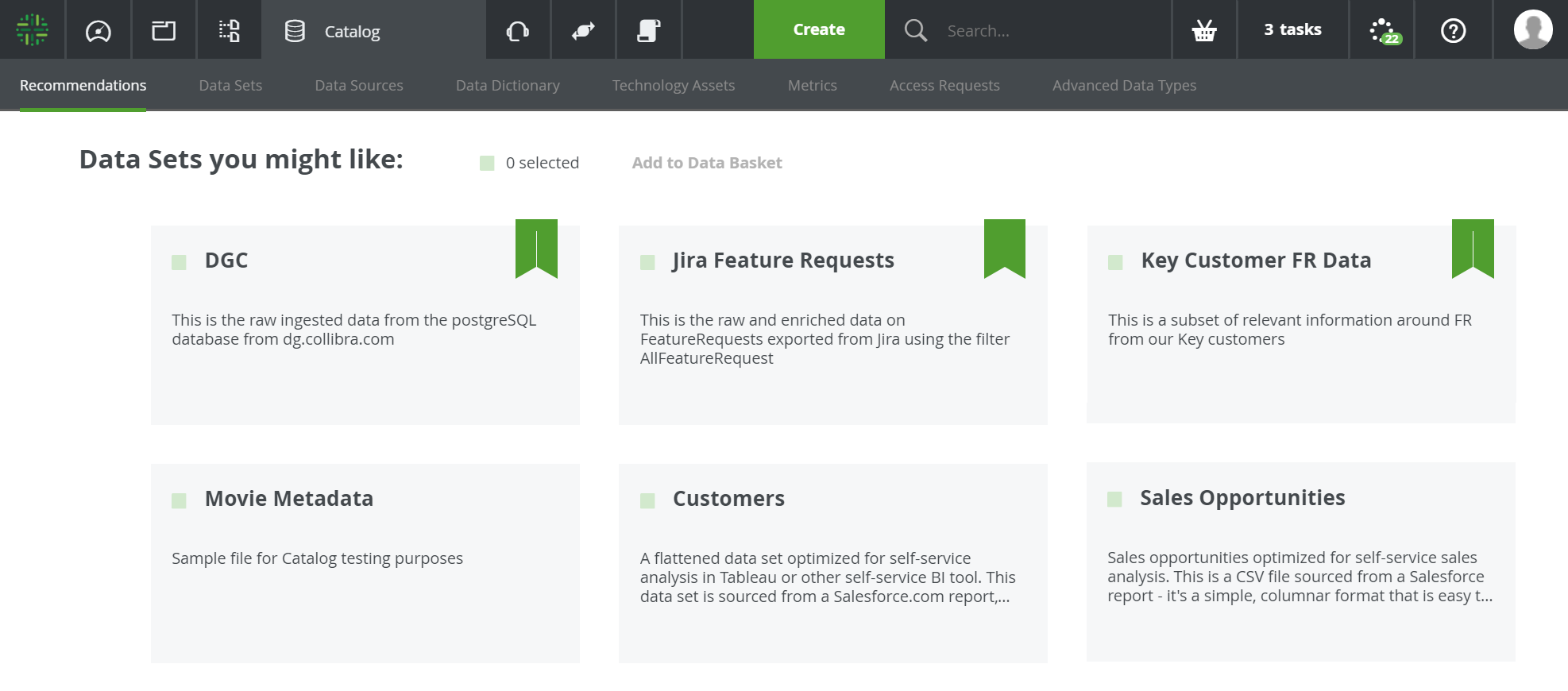The height and width of the screenshot is (691, 1568).
Task: Click the Help question mark icon
Action: 1453,30
